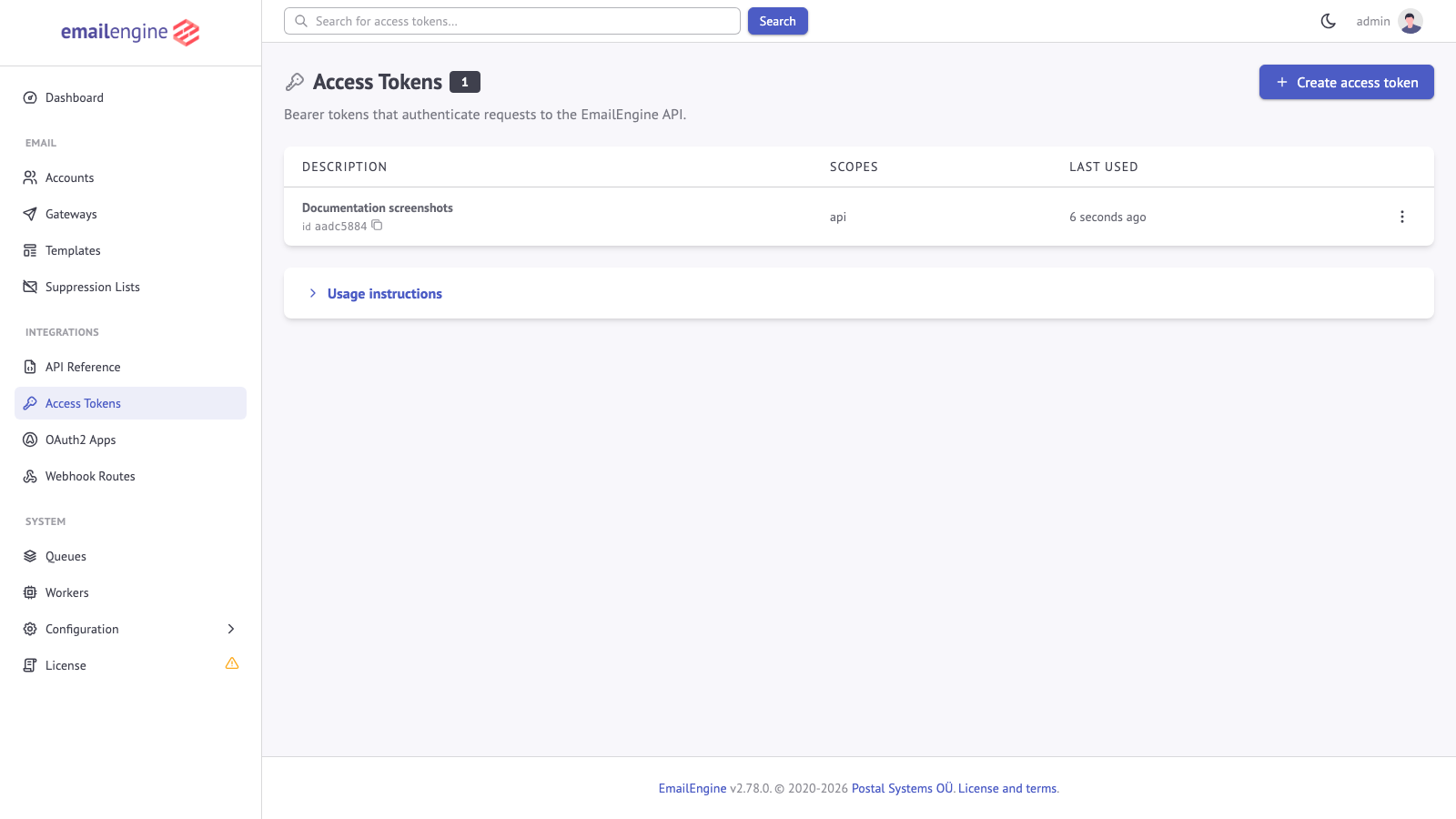1456x819 pixels.
Task: Open License and terms link
Action: [1007, 788]
